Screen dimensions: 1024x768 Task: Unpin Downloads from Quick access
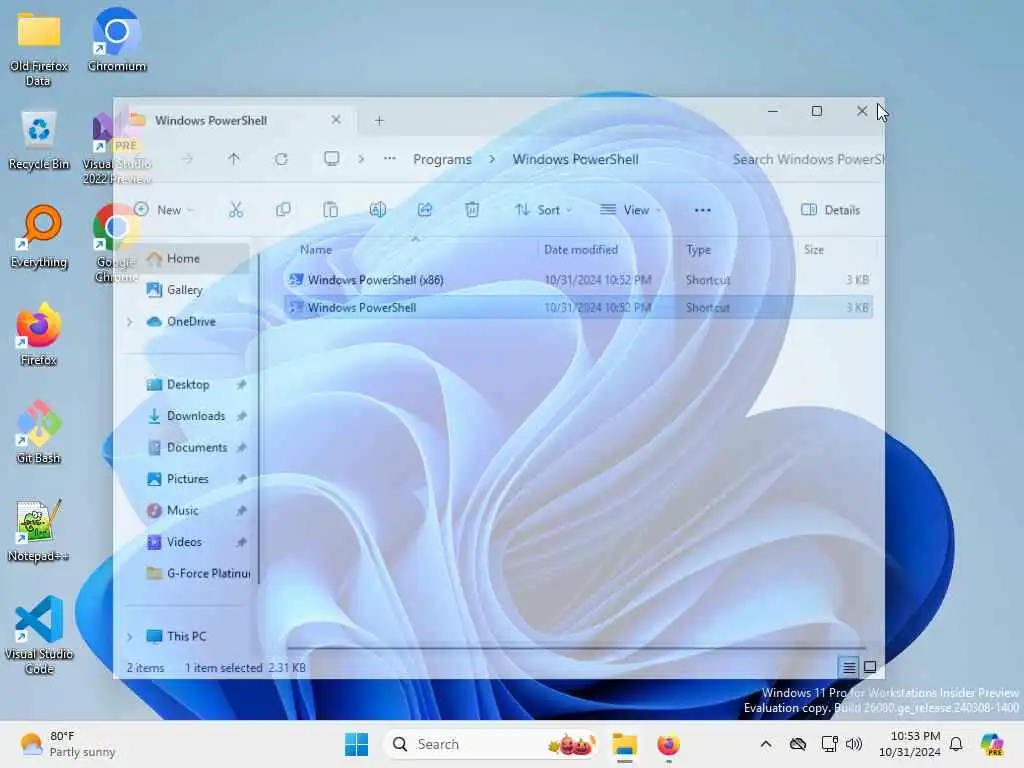tap(242, 416)
